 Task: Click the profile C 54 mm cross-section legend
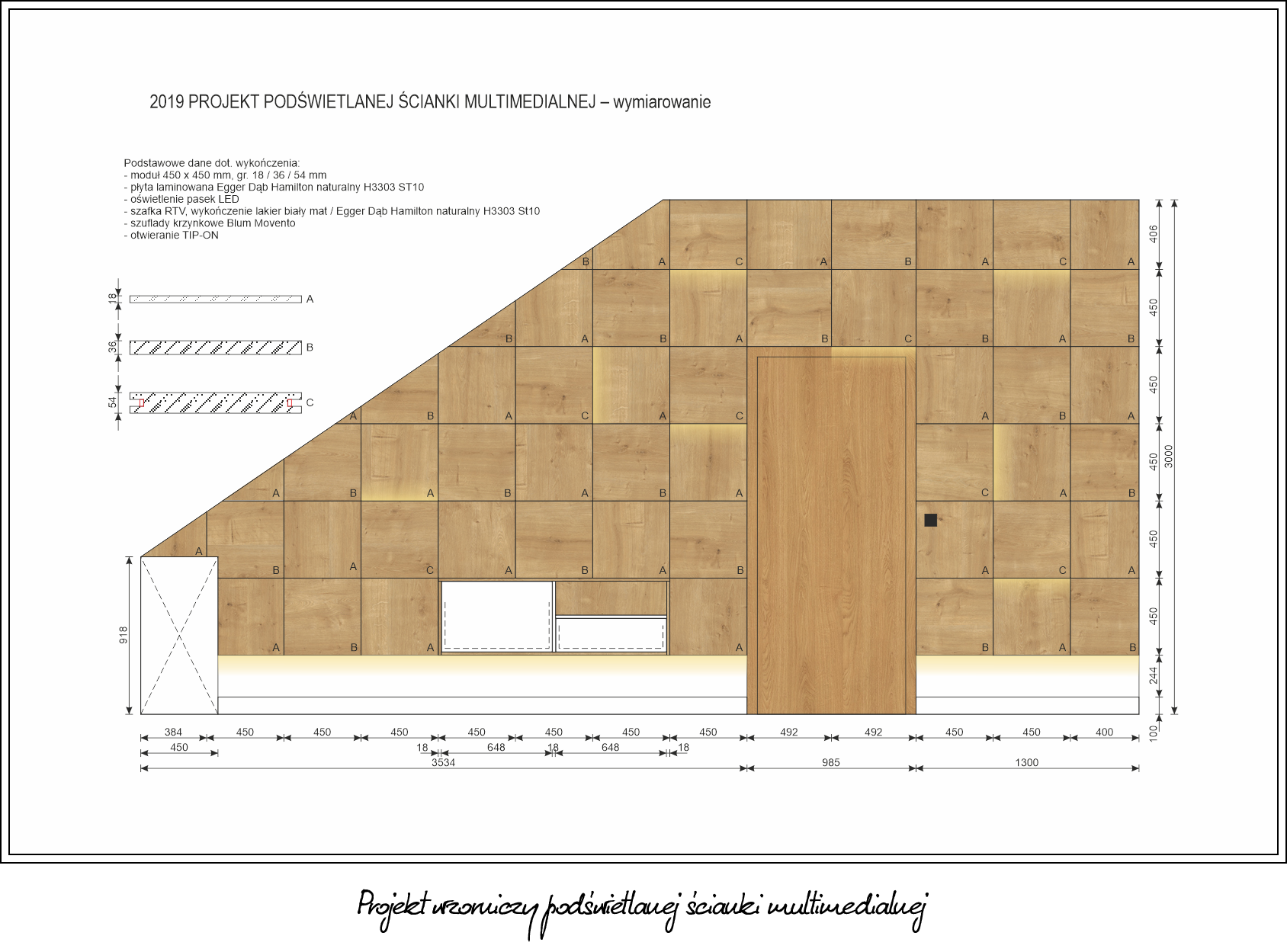pyautogui.click(x=216, y=402)
